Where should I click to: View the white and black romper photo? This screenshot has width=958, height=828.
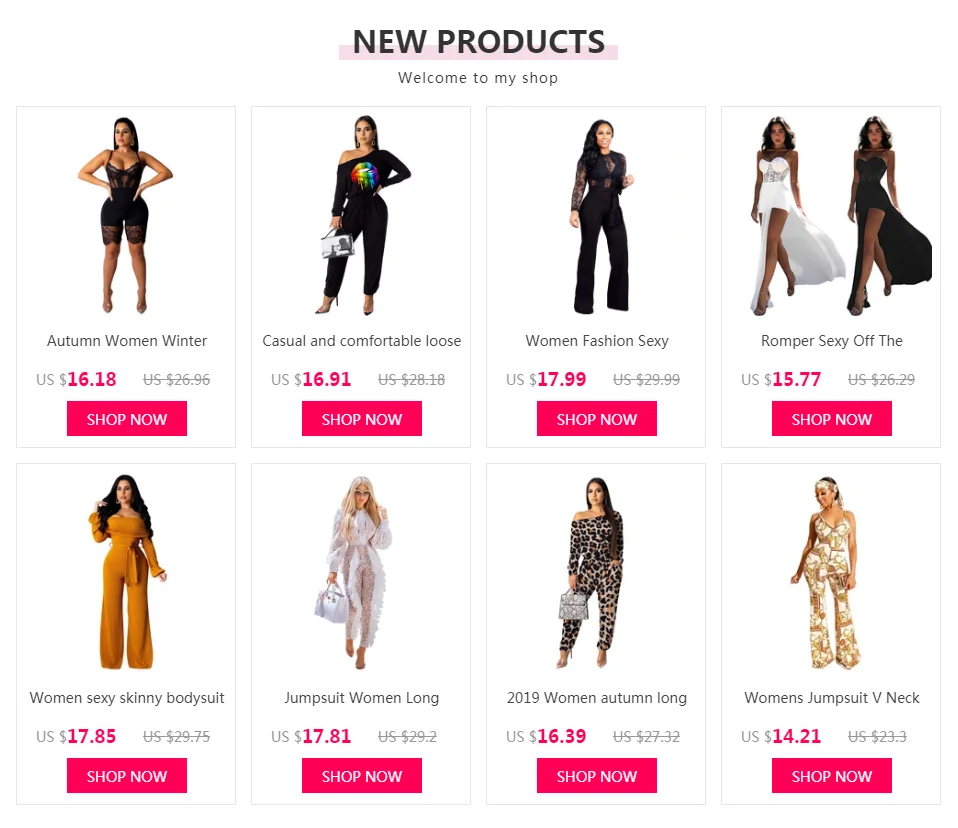click(x=831, y=215)
